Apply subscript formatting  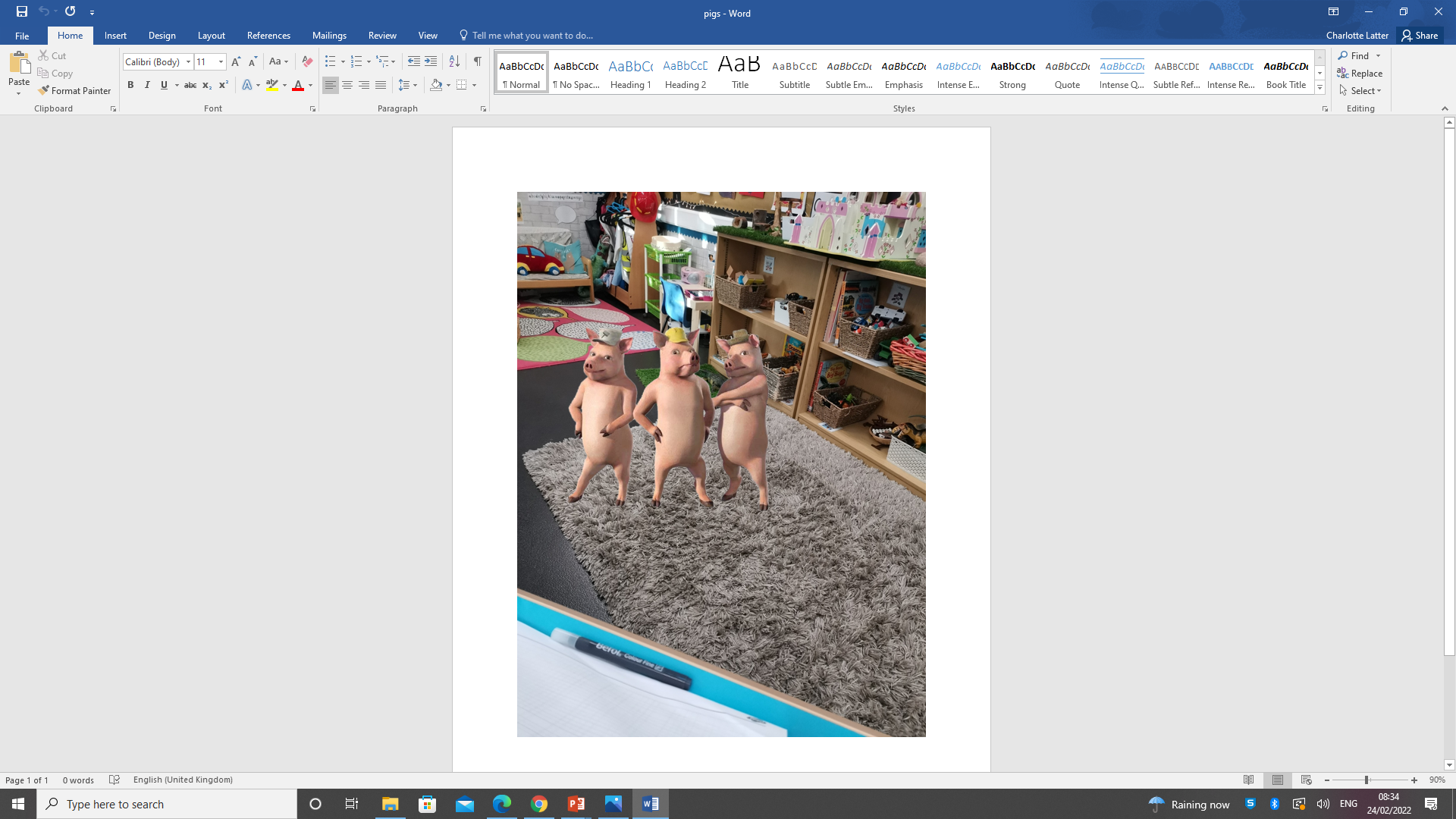[x=207, y=85]
